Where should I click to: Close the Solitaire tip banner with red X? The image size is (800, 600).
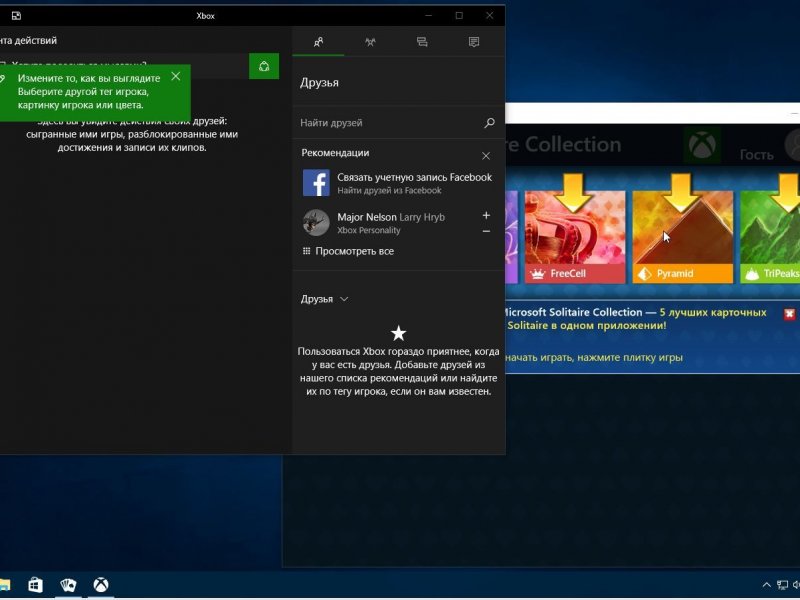pos(789,314)
